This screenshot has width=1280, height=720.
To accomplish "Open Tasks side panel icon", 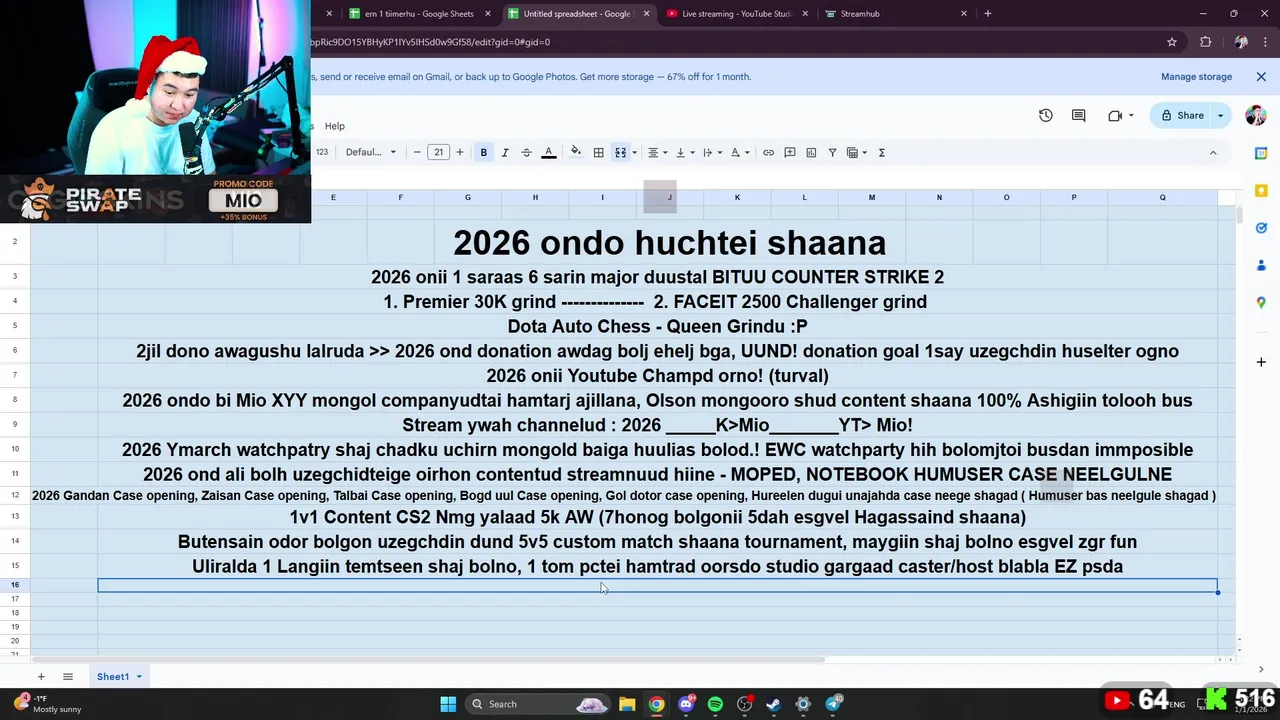I will (x=1261, y=228).
